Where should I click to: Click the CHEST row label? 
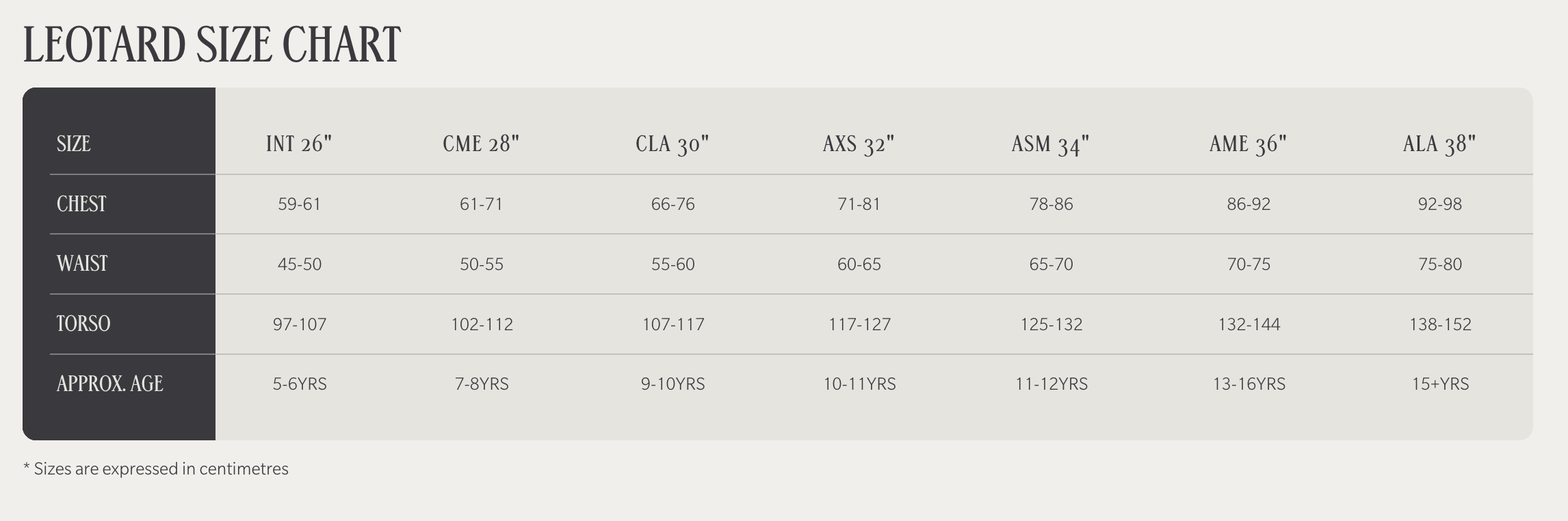[81, 204]
